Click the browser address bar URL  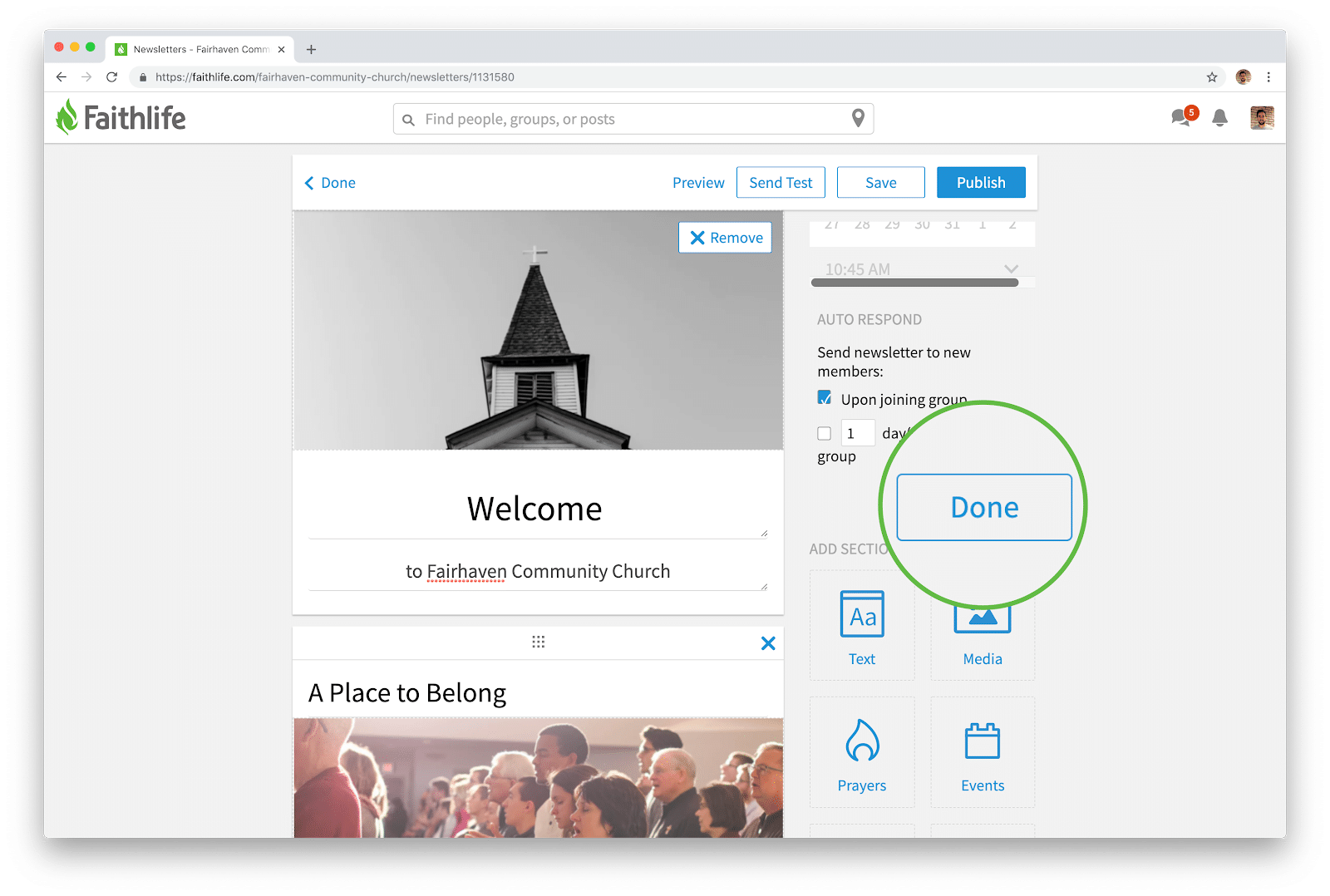click(x=334, y=77)
